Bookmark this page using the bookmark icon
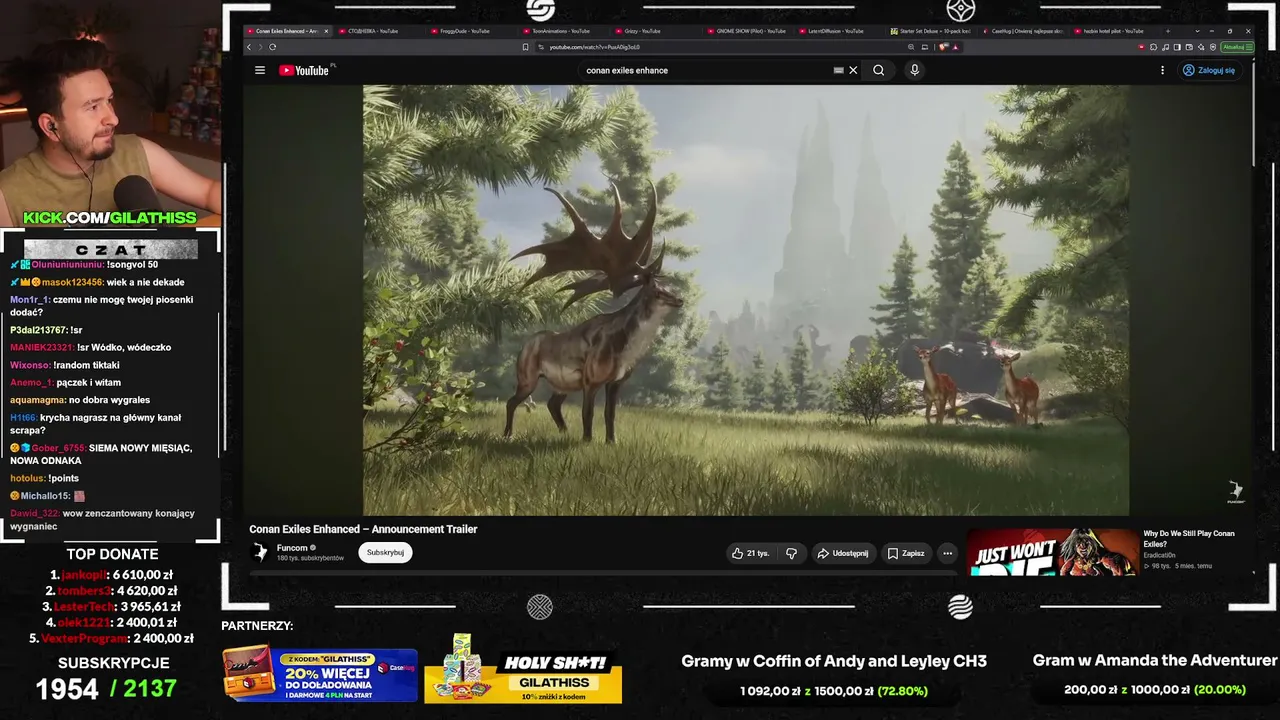This screenshot has width=1280, height=720. 526,47
